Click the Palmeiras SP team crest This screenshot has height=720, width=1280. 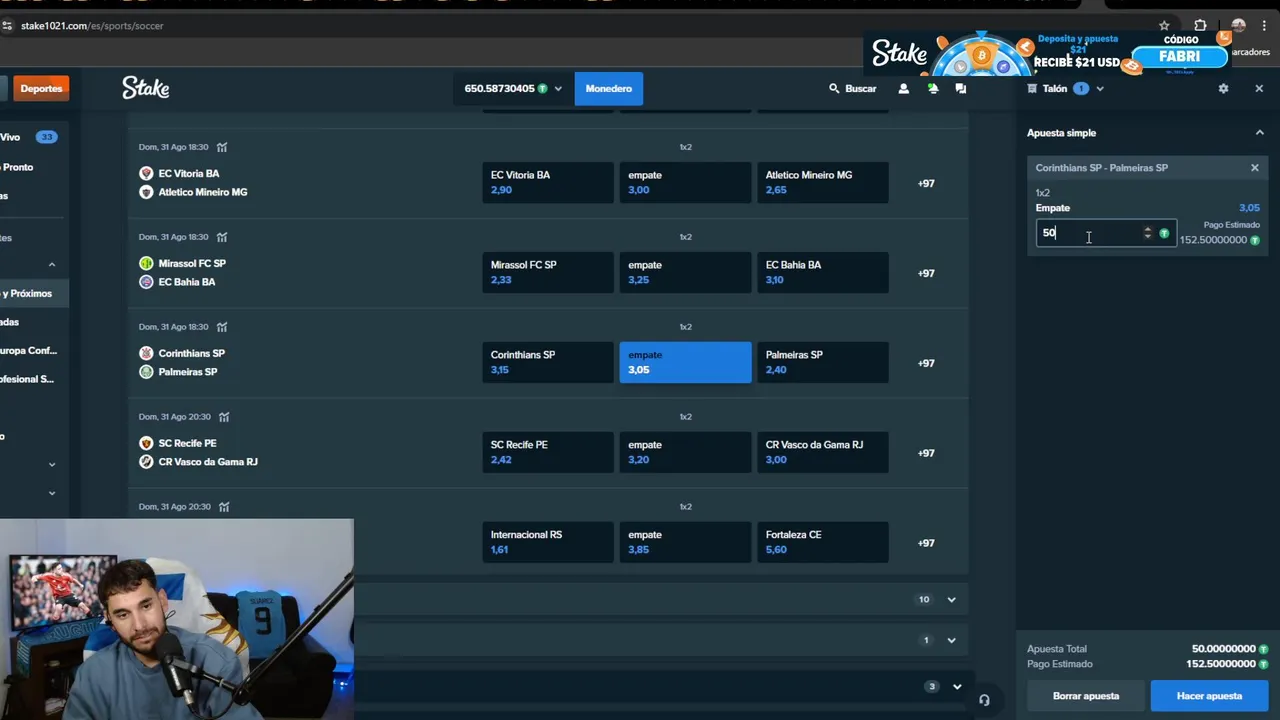point(146,372)
